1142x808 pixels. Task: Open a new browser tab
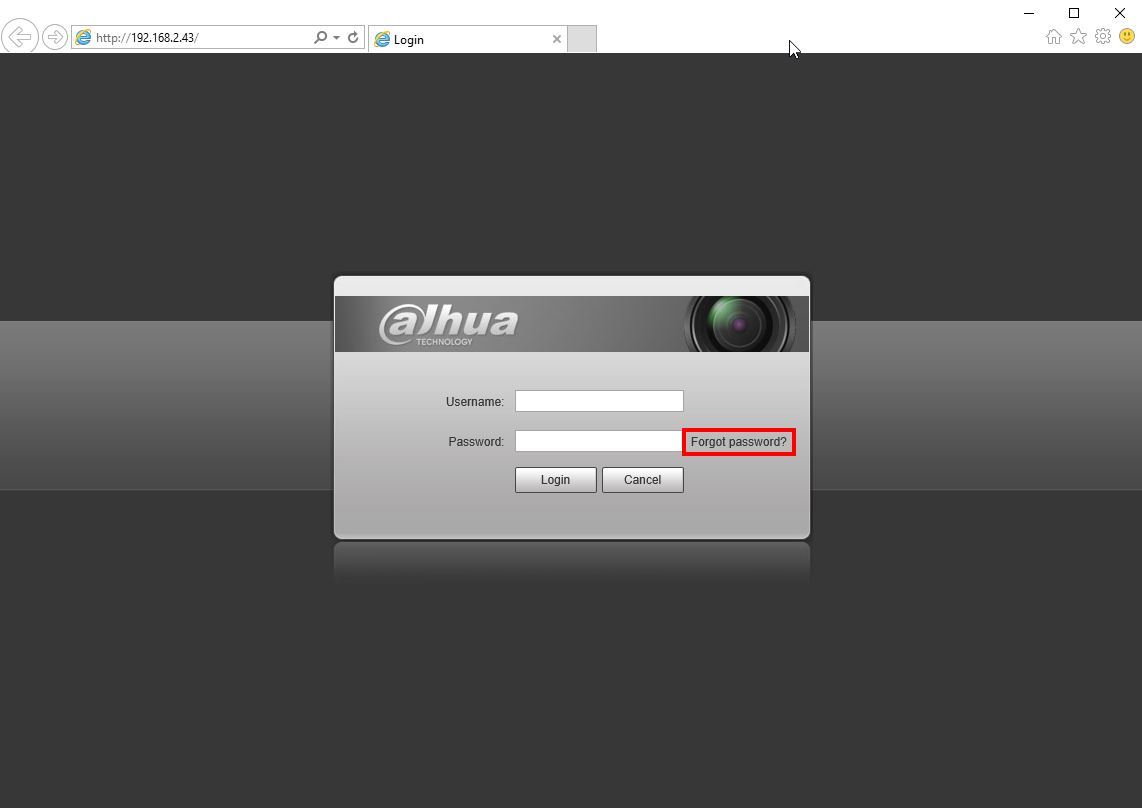click(x=581, y=38)
